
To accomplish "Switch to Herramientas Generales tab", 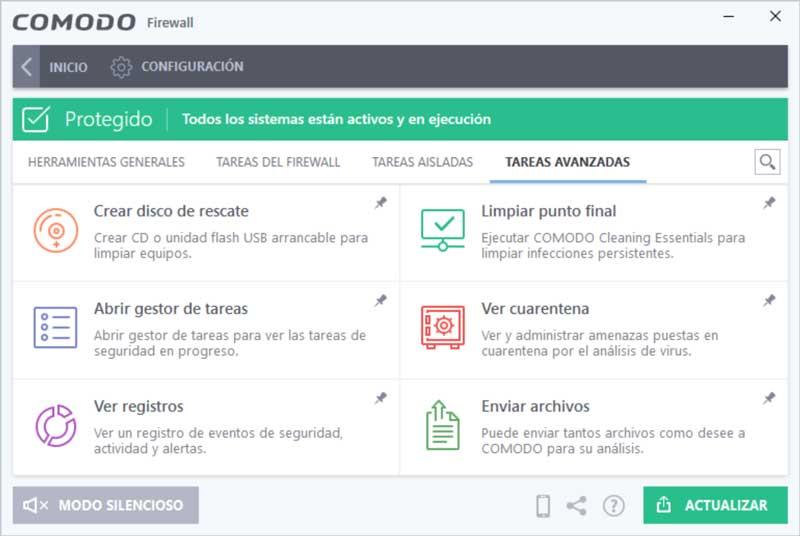I will pos(106,162).
